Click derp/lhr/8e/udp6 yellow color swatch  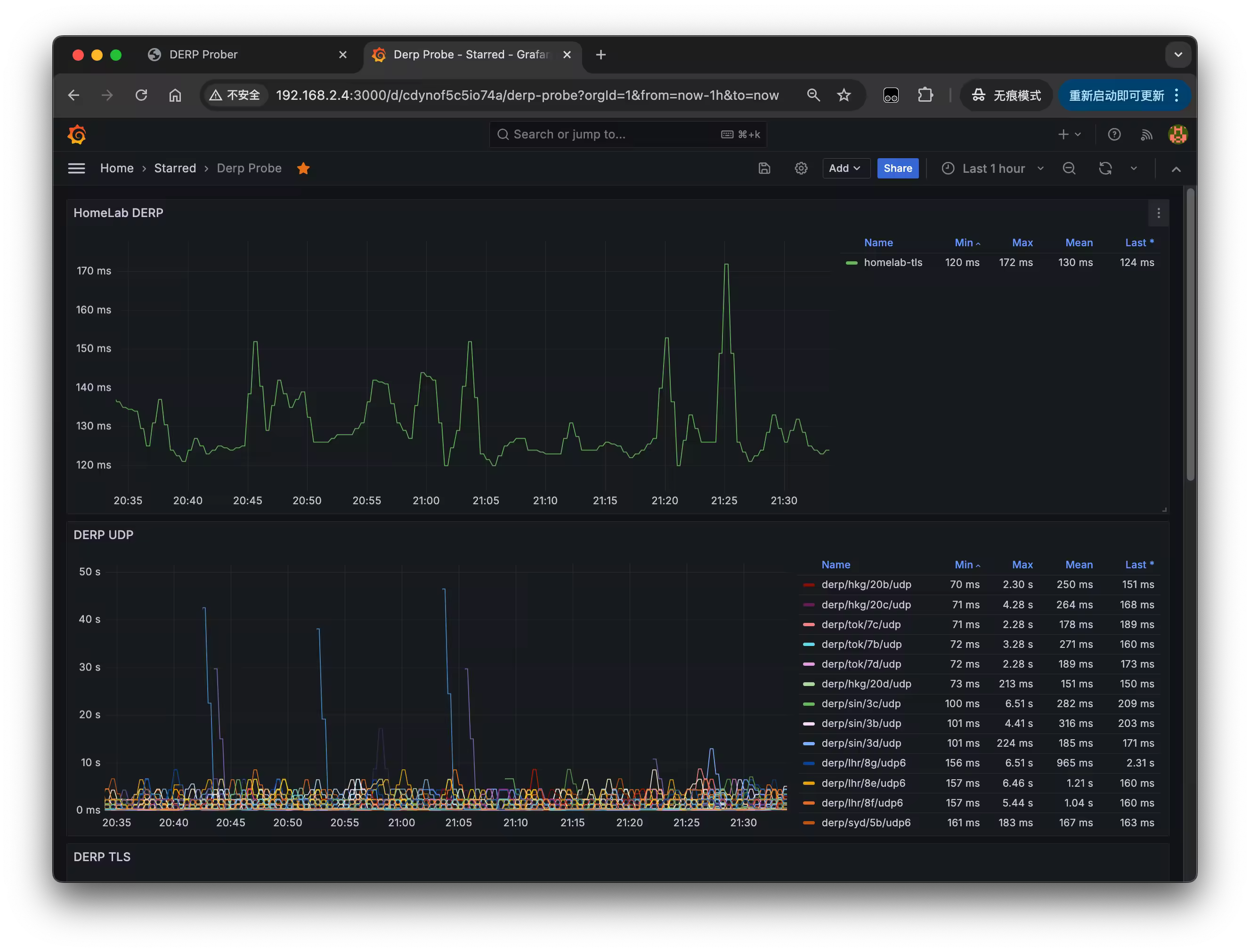[808, 783]
